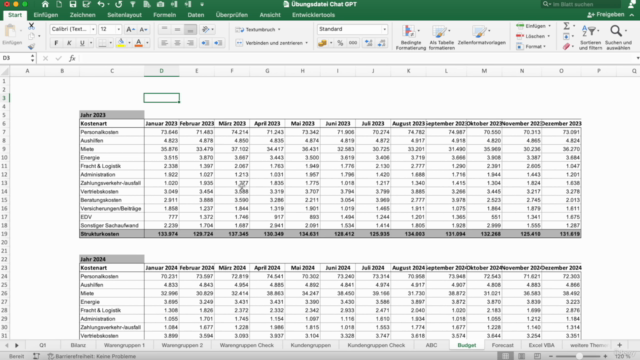Decrease font size with smaller A icon
This screenshot has height=360, width=640.
(143, 29)
